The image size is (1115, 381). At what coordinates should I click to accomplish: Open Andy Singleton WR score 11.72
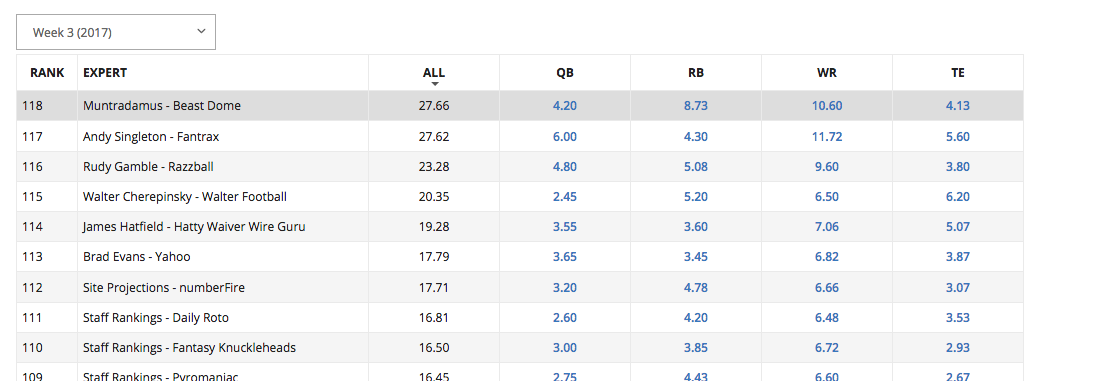pos(827,136)
